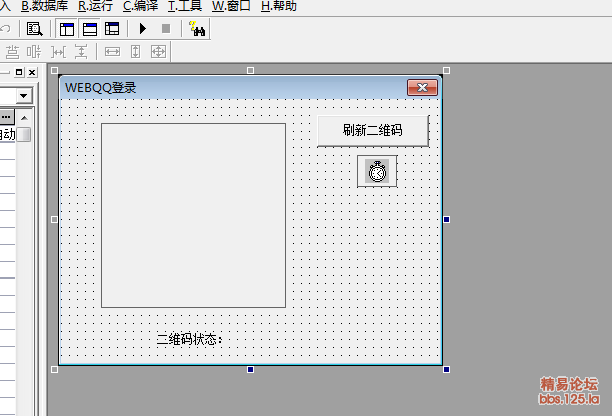Click the ellipsis button in property panel

click(x=7, y=117)
